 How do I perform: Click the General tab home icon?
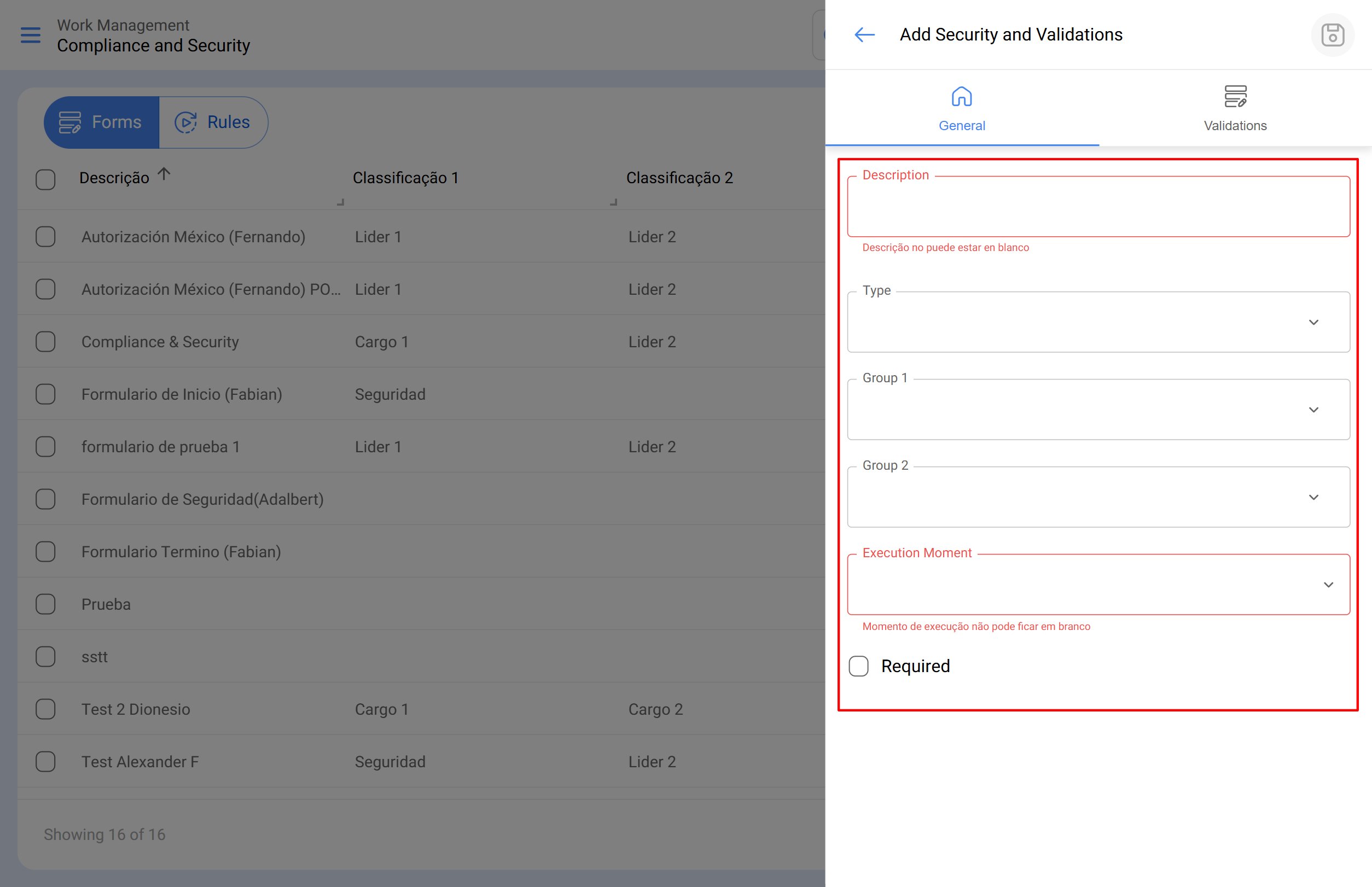pyautogui.click(x=961, y=97)
